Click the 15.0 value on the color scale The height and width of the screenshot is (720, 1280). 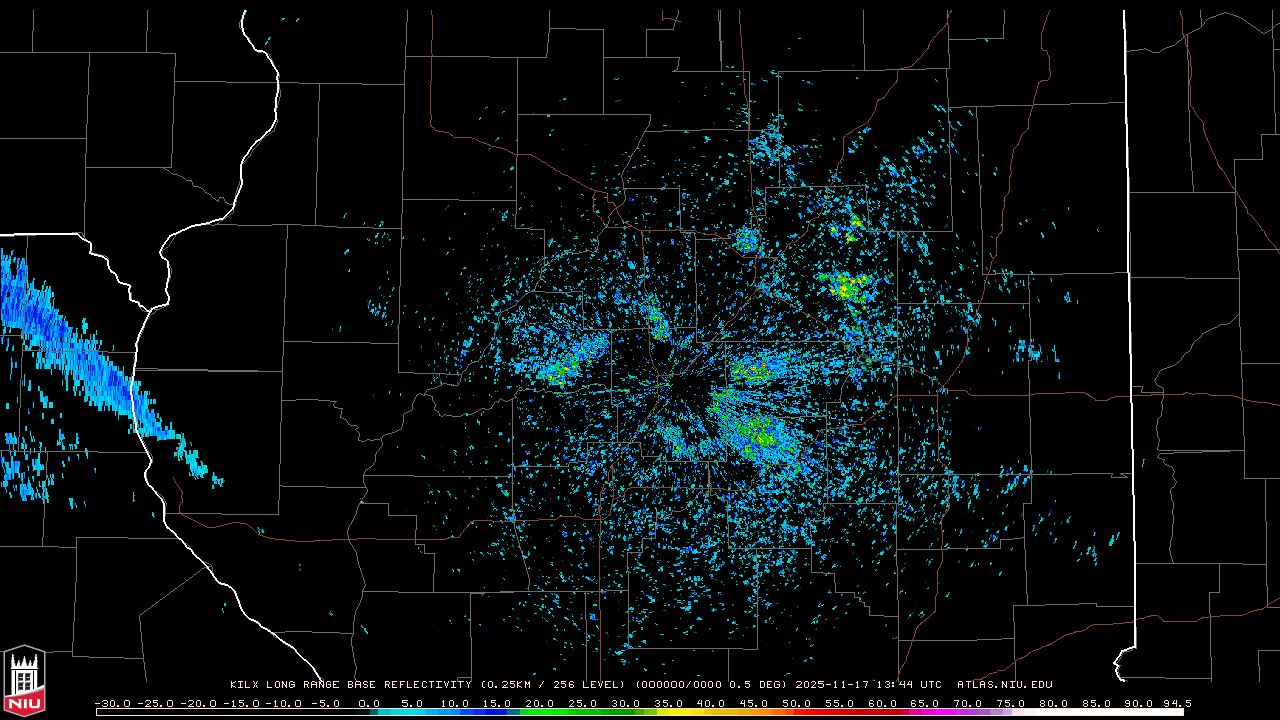click(497, 703)
